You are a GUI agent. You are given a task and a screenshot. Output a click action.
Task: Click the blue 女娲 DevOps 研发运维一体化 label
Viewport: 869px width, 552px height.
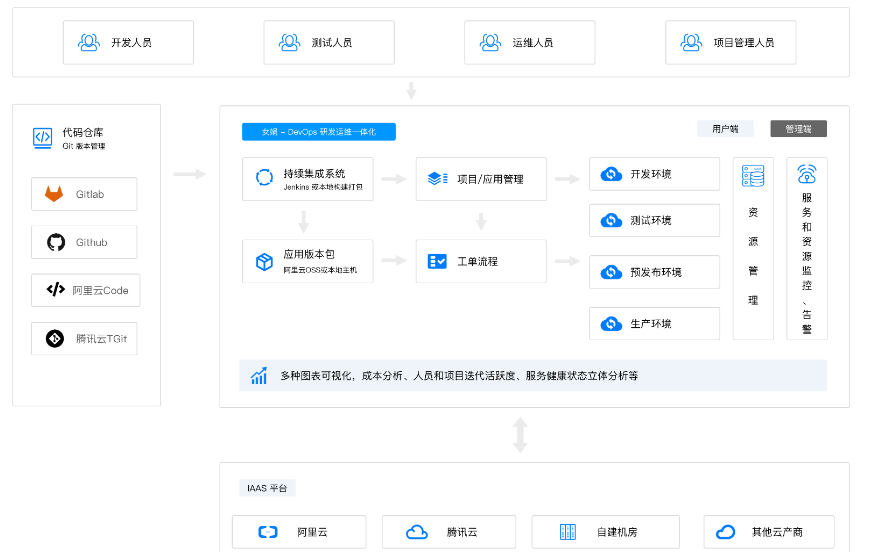pos(319,132)
